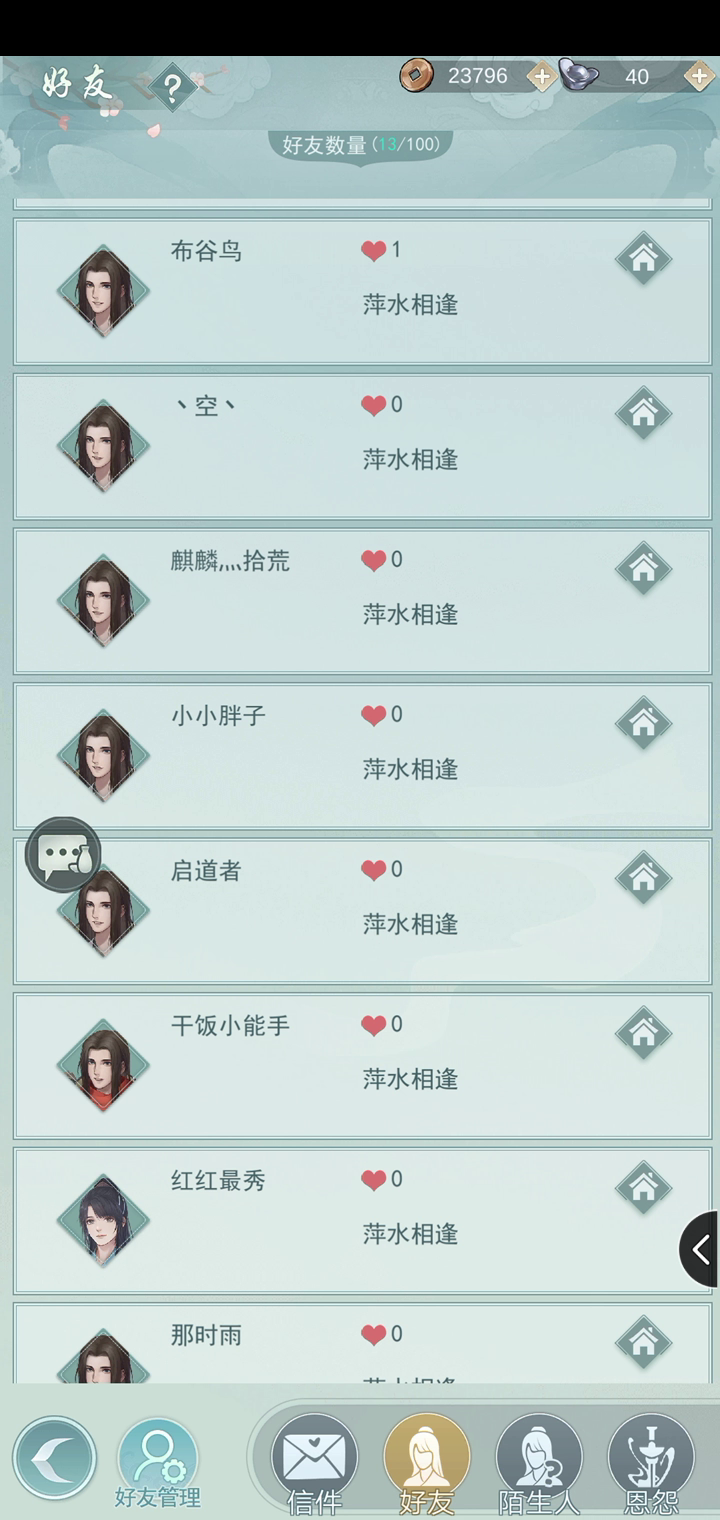Visit 红红最秀's home via house icon
The height and width of the screenshot is (1520, 720).
click(643, 1188)
